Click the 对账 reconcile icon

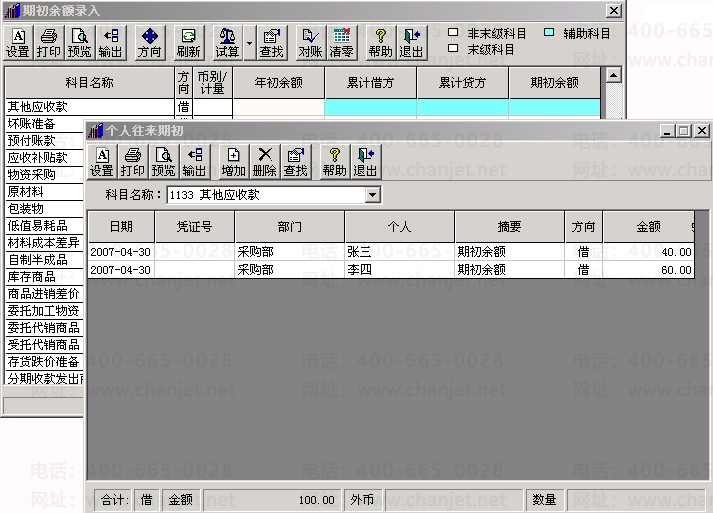pyautogui.click(x=310, y=43)
